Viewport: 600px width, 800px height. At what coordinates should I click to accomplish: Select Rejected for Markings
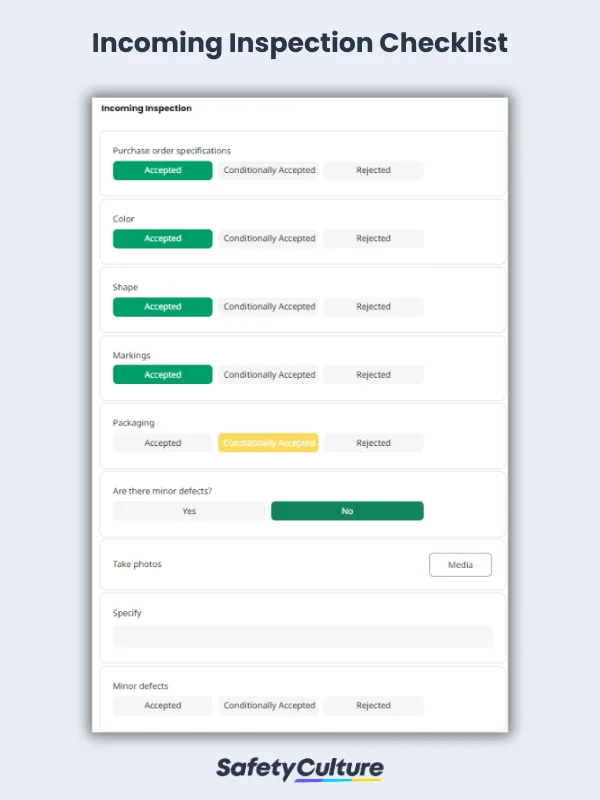pos(373,374)
